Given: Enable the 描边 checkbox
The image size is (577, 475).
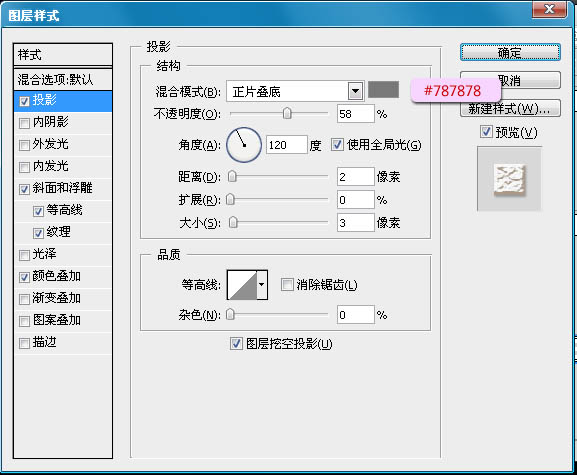Looking at the screenshot, I should click(24, 343).
